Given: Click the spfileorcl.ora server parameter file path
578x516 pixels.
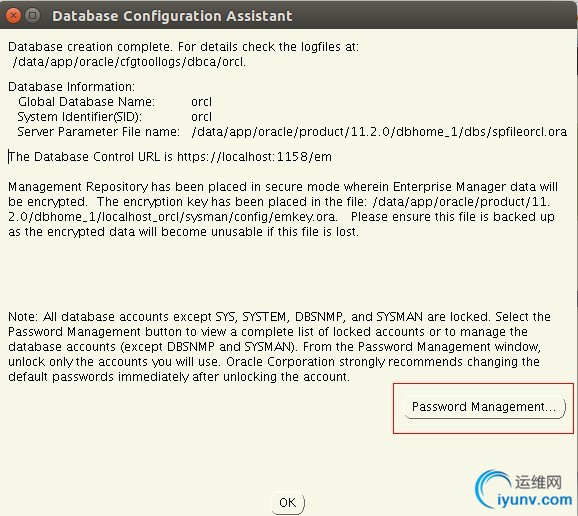Looking at the screenshot, I should coord(379,132).
